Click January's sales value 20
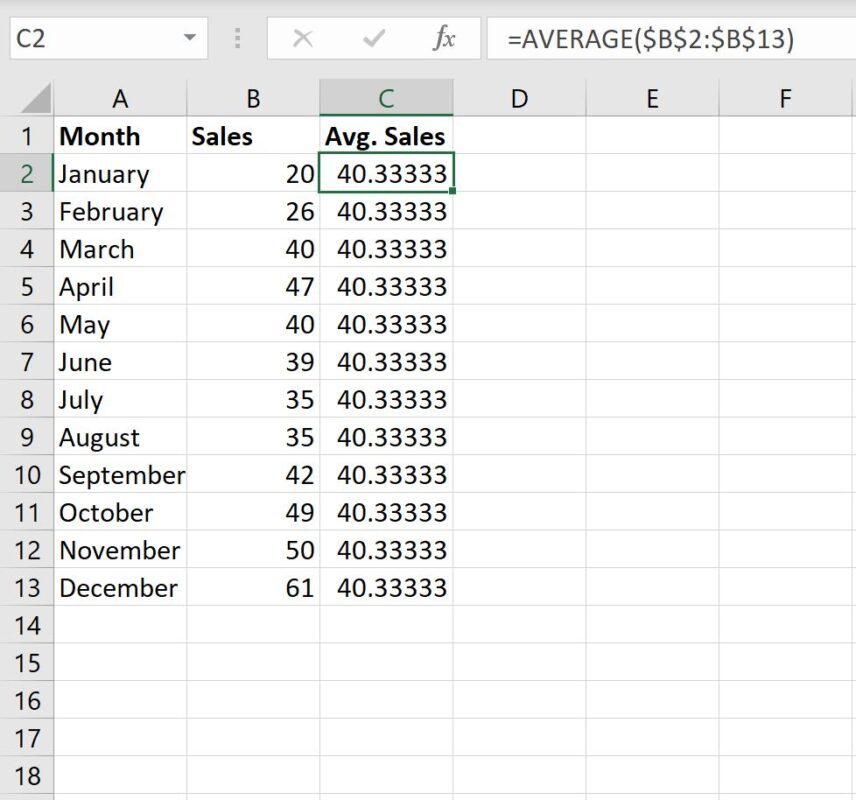856x800 pixels. pyautogui.click(x=253, y=174)
